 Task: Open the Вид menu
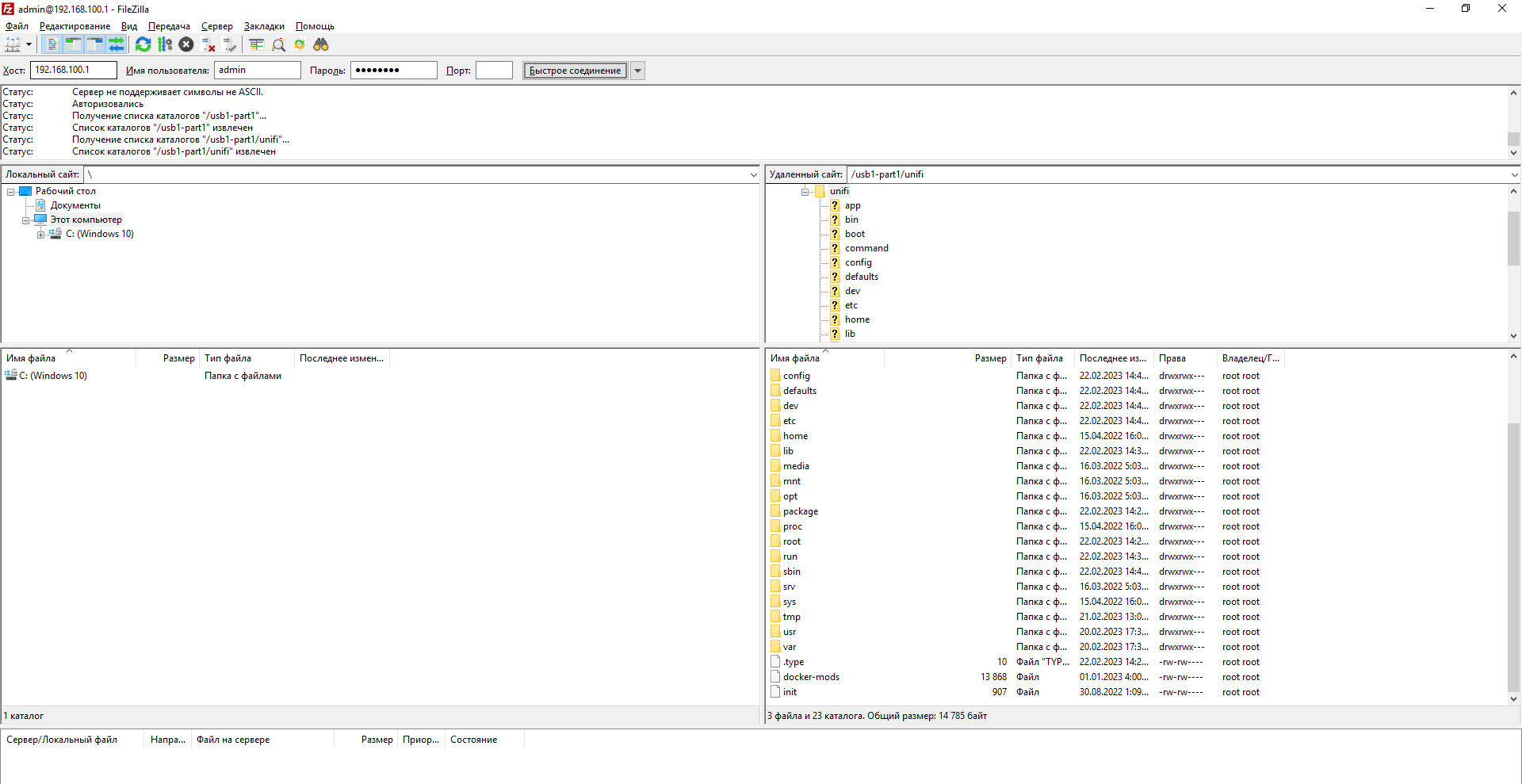click(x=129, y=26)
